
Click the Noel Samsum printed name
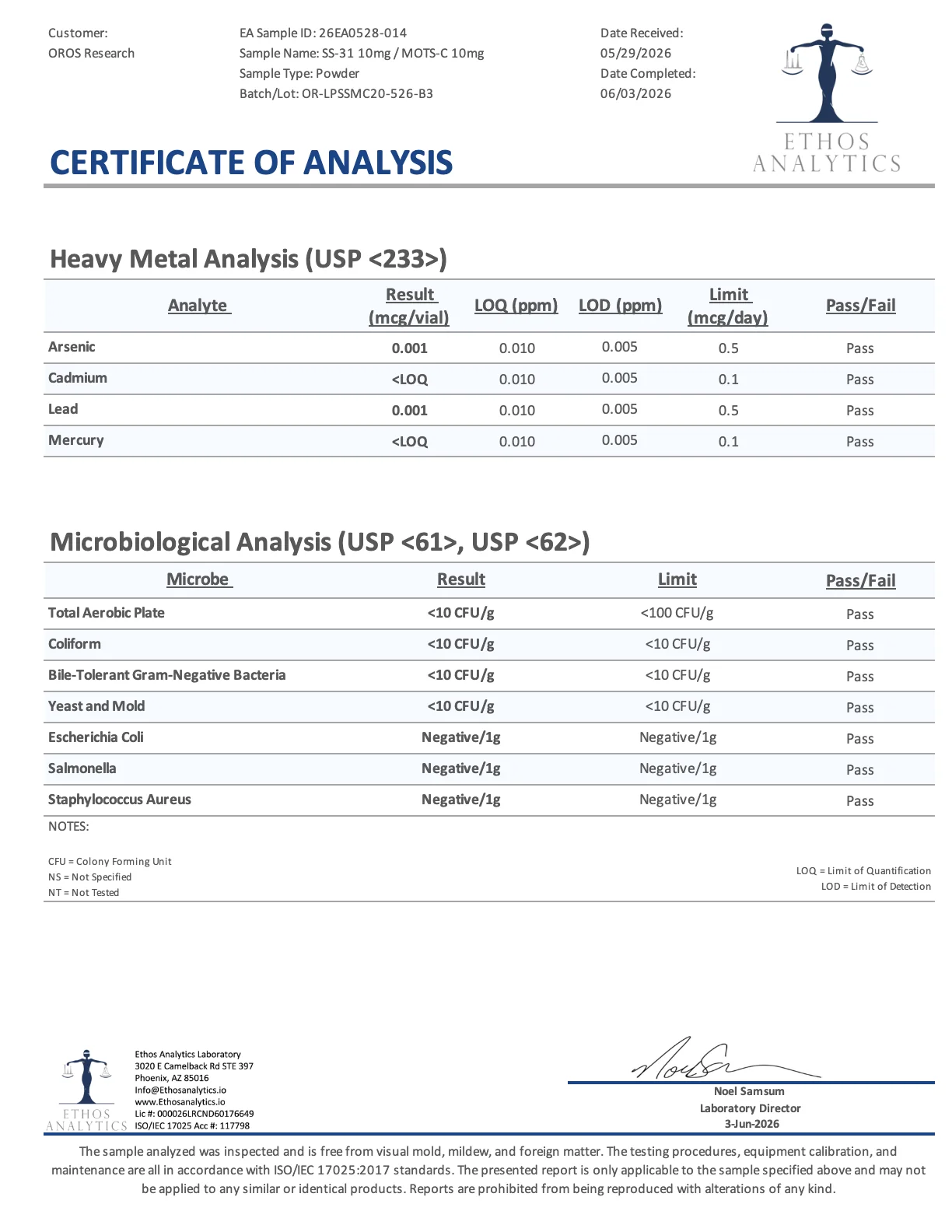(x=749, y=1091)
